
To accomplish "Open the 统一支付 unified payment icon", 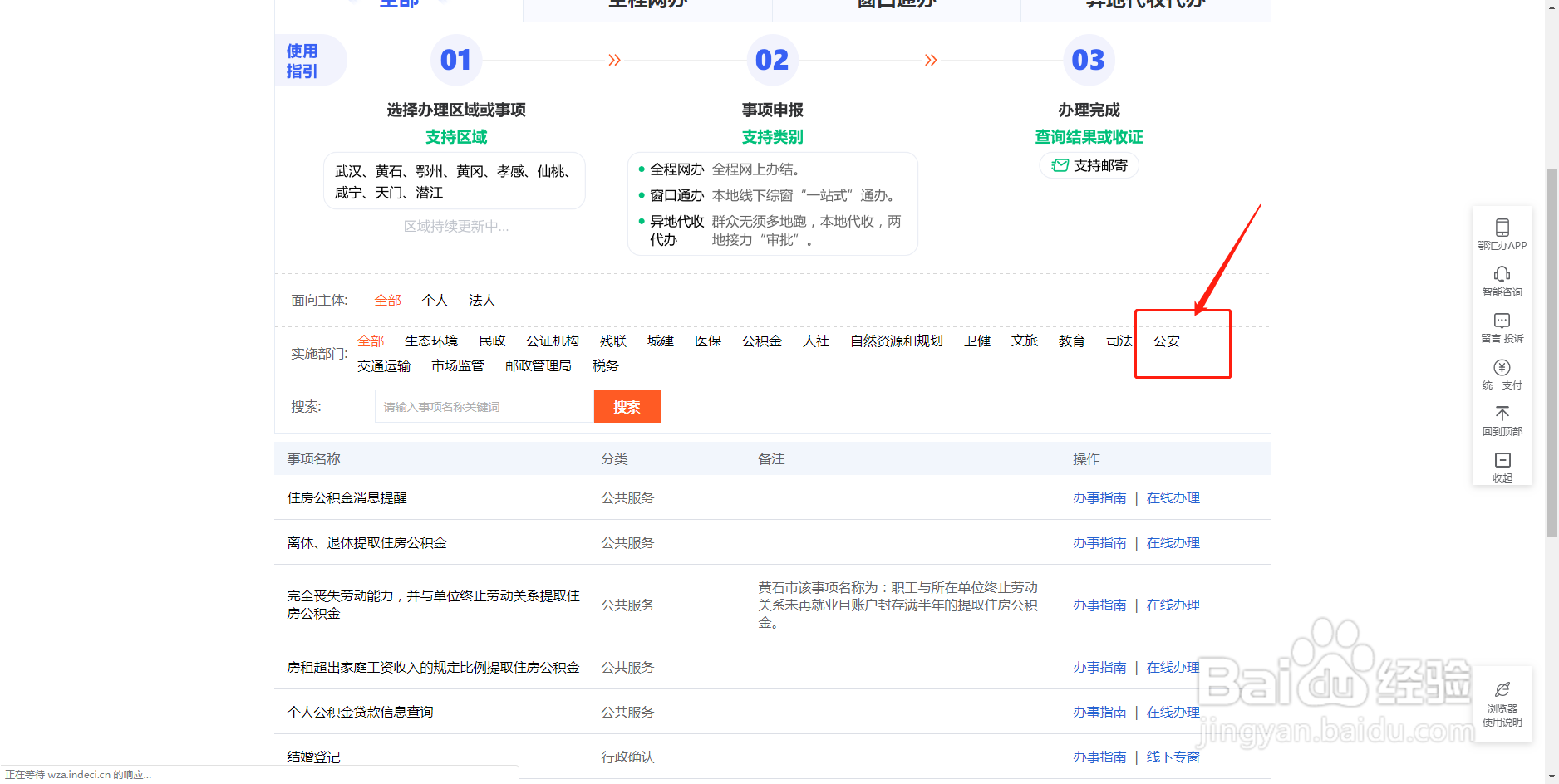I will coord(1501,374).
